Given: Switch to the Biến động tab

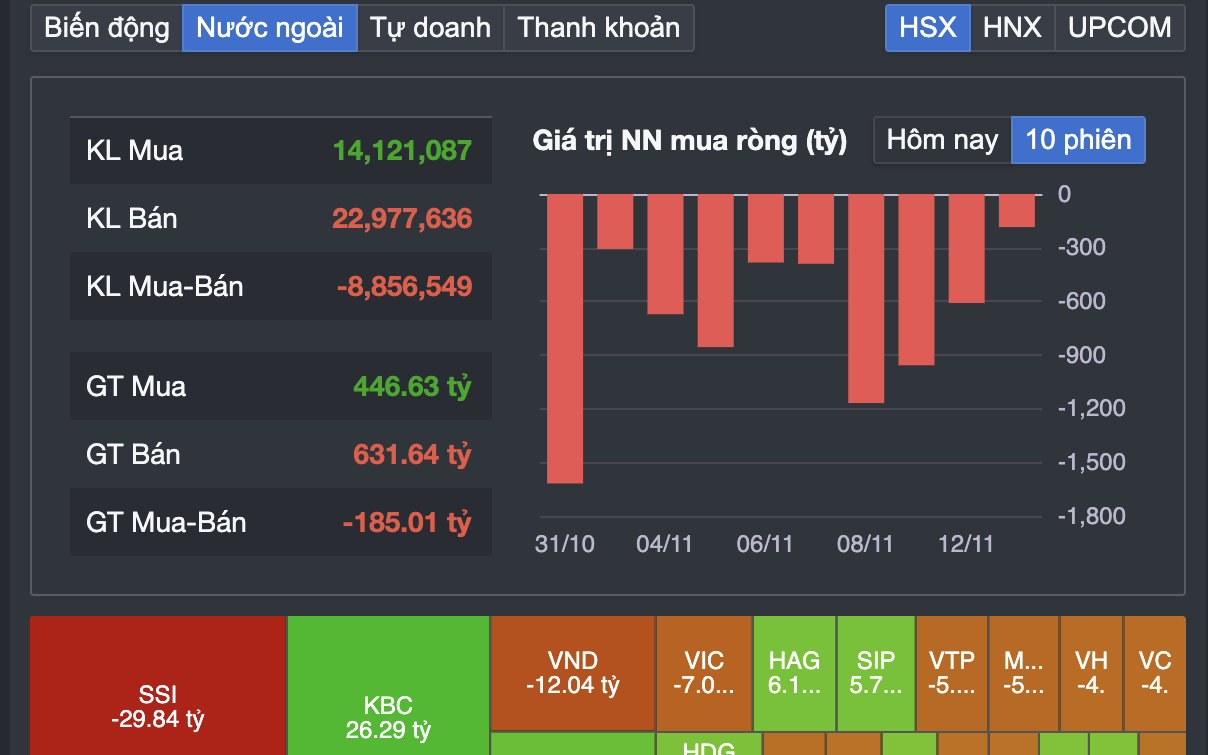Looking at the screenshot, I should (x=107, y=27).
